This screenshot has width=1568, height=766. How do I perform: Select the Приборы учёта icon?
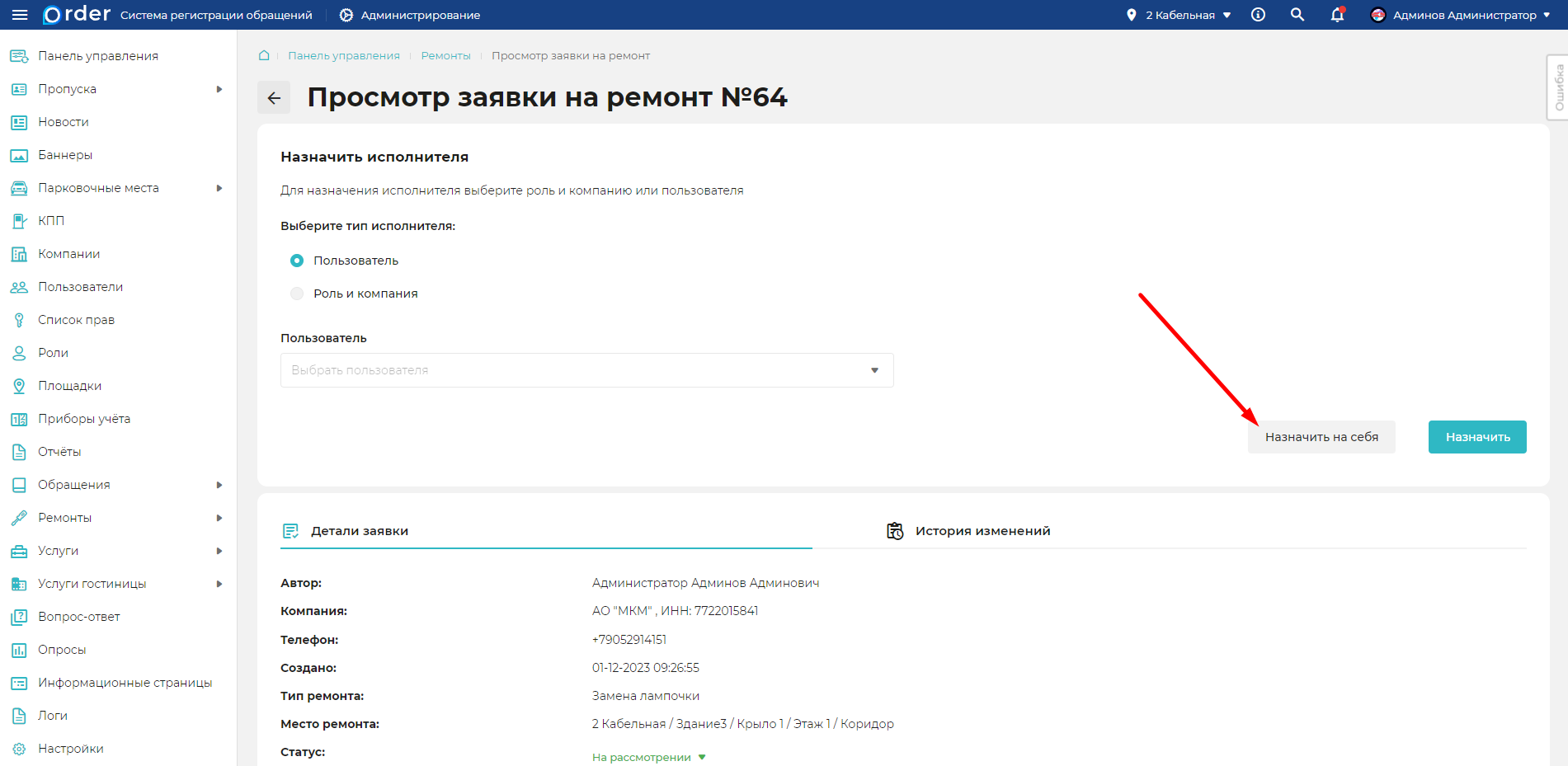[18, 418]
